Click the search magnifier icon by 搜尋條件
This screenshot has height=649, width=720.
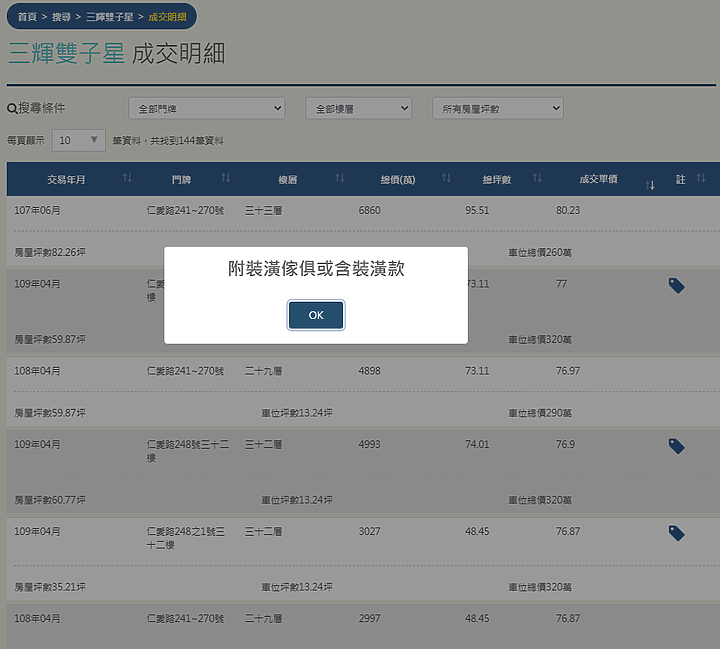12,109
